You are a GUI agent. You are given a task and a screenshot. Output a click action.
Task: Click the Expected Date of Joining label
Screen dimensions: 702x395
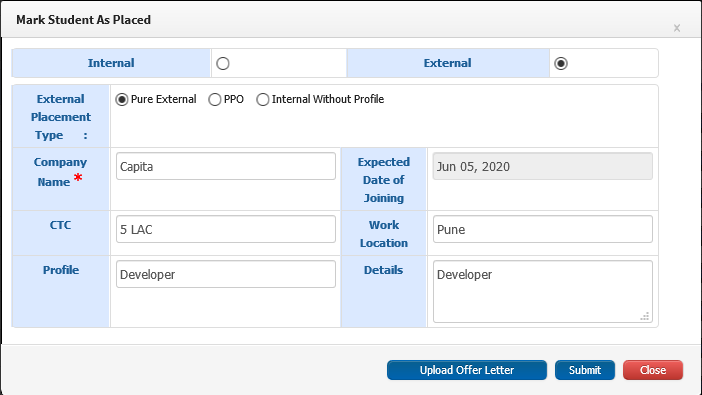[384, 180]
